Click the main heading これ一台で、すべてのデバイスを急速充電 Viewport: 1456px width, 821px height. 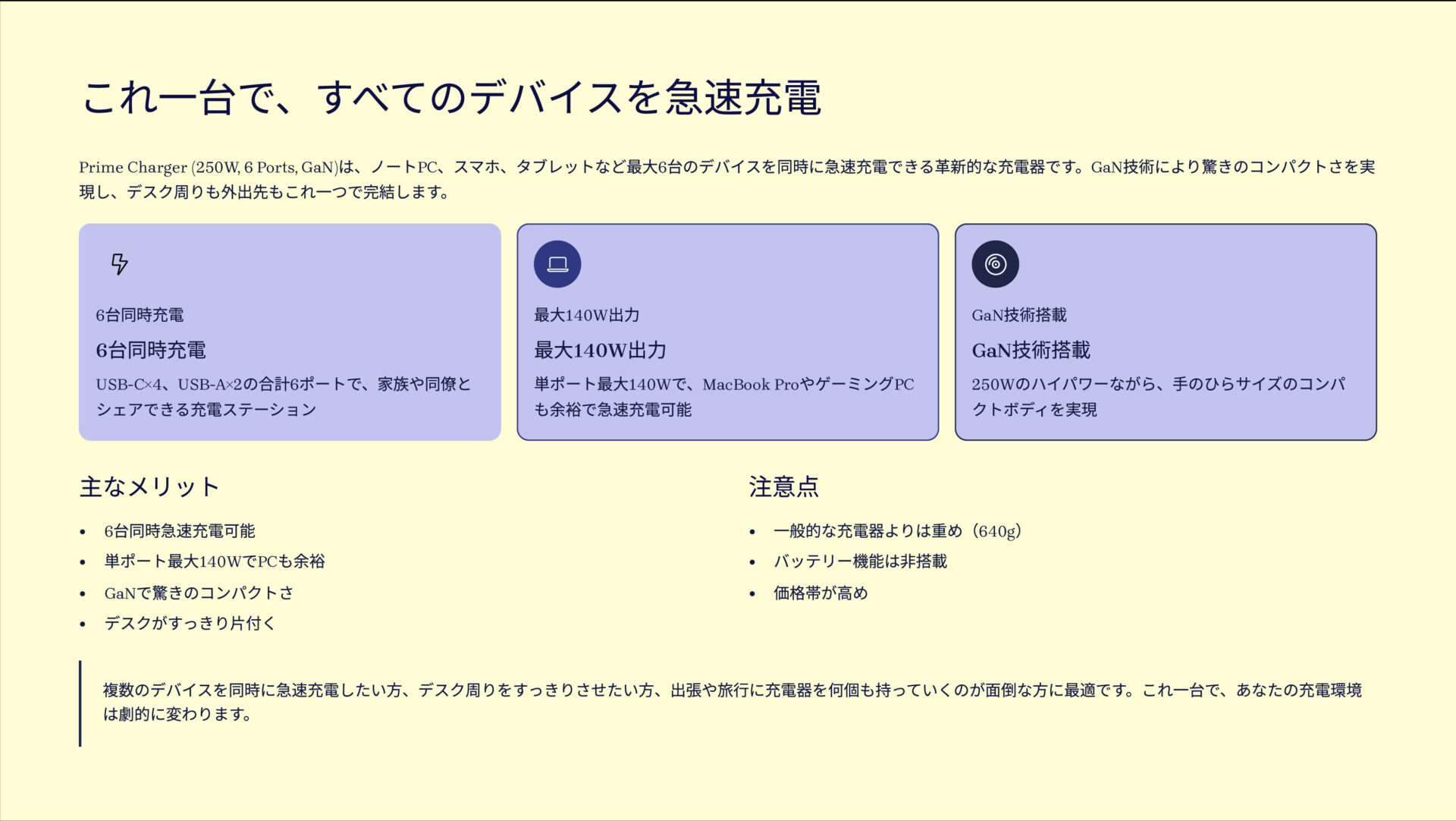click(451, 98)
